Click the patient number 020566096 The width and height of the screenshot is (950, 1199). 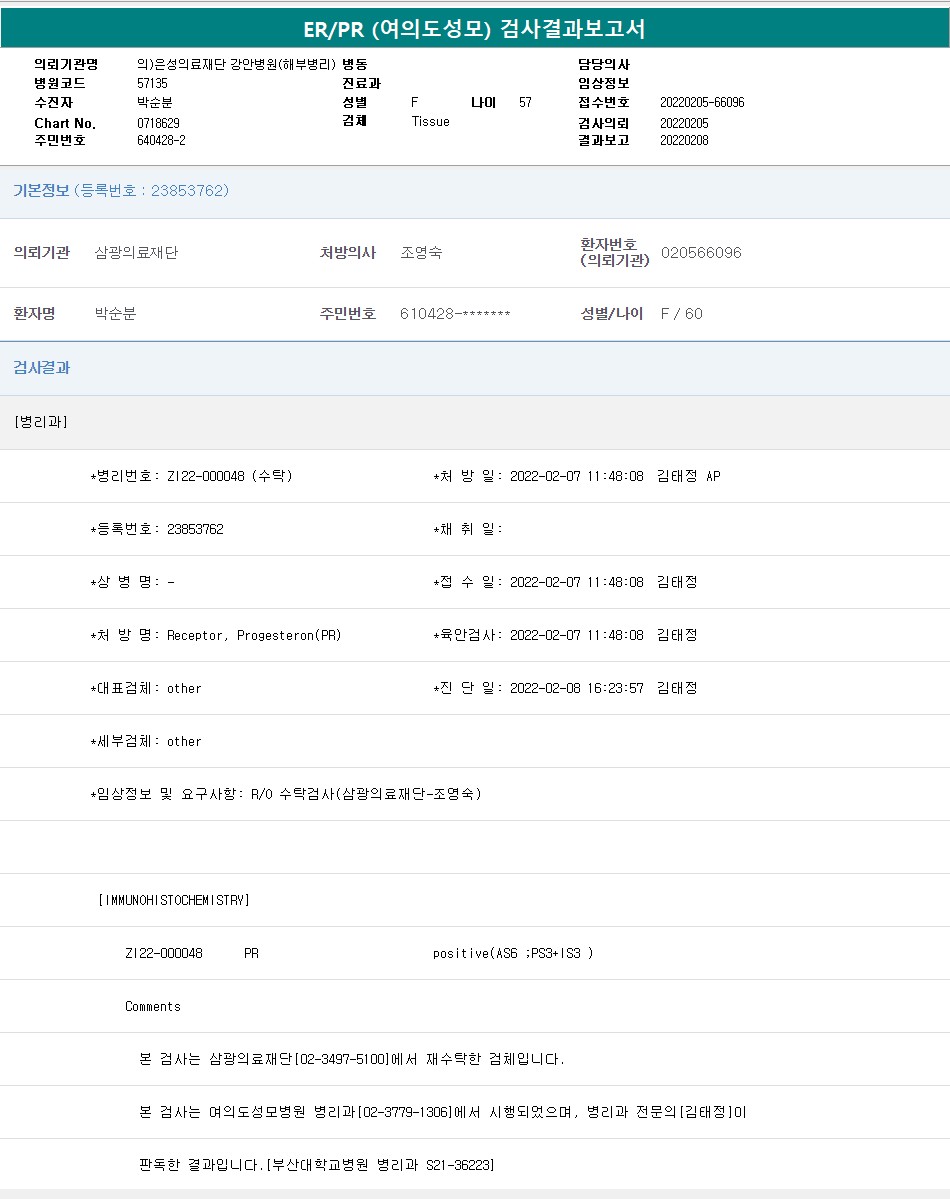(701, 253)
